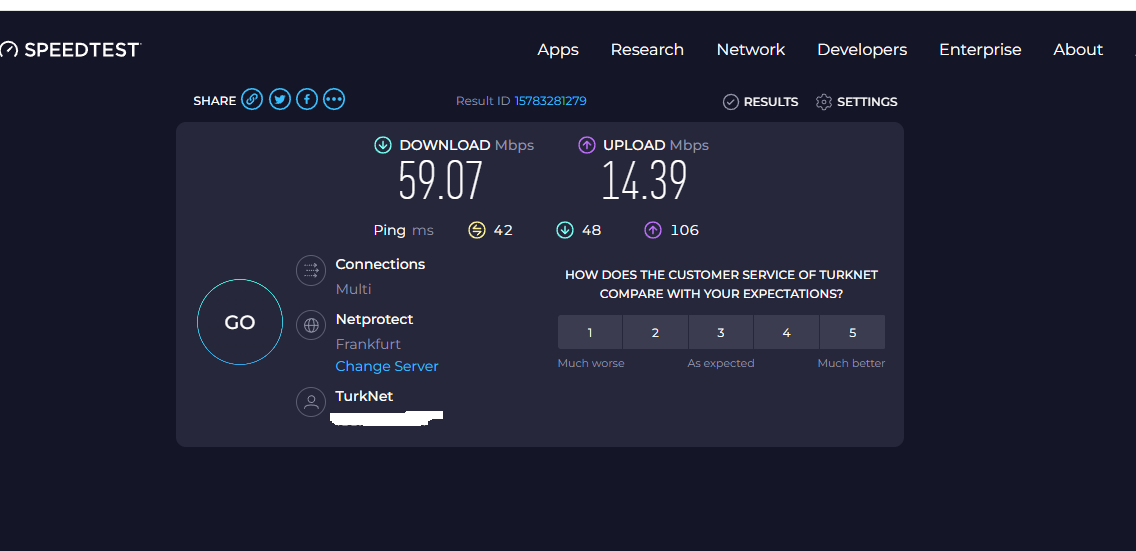Open more share options ellipsis icon

(334, 99)
